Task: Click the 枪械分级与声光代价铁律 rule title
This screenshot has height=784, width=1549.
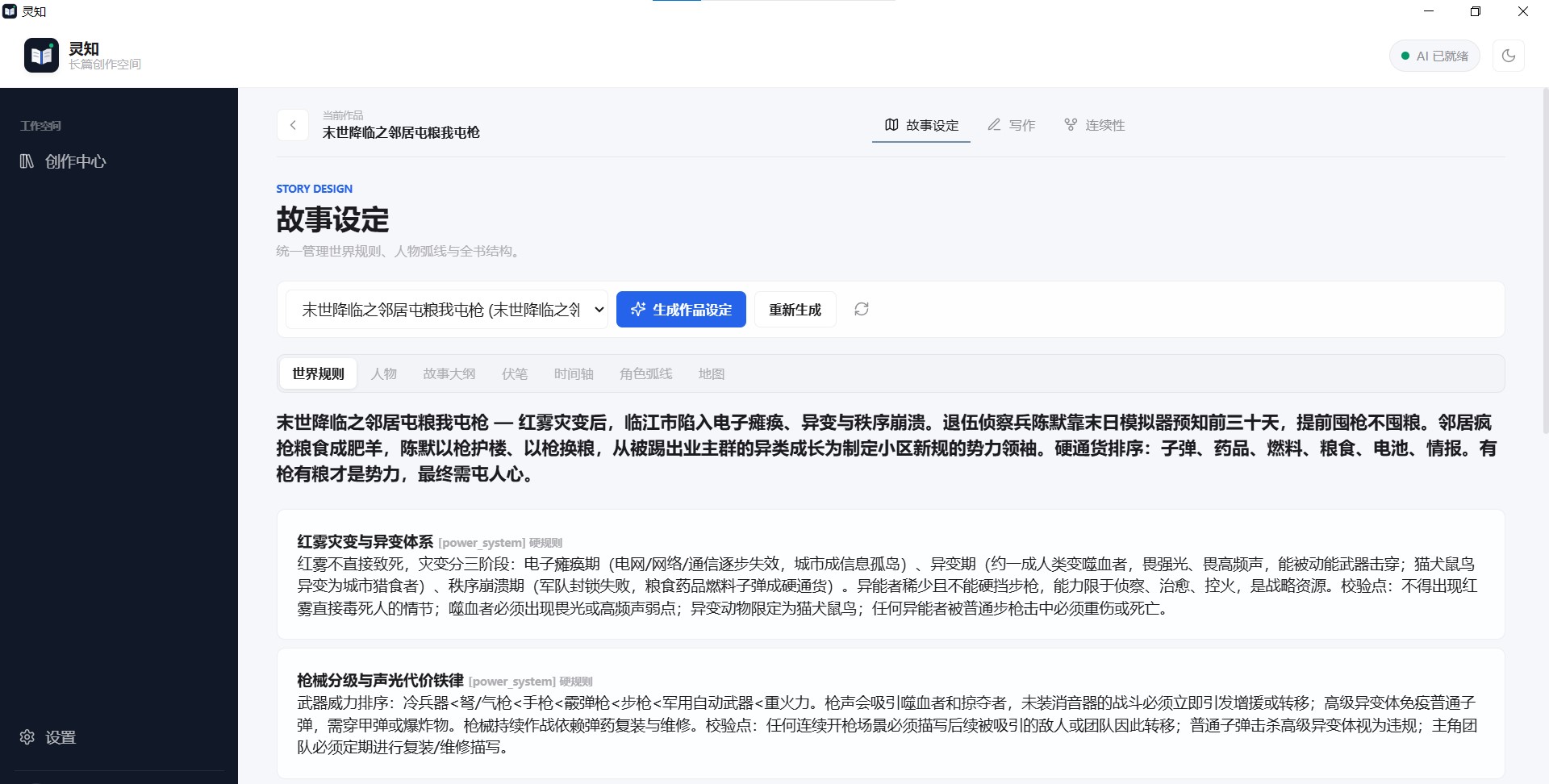Action: click(x=380, y=681)
